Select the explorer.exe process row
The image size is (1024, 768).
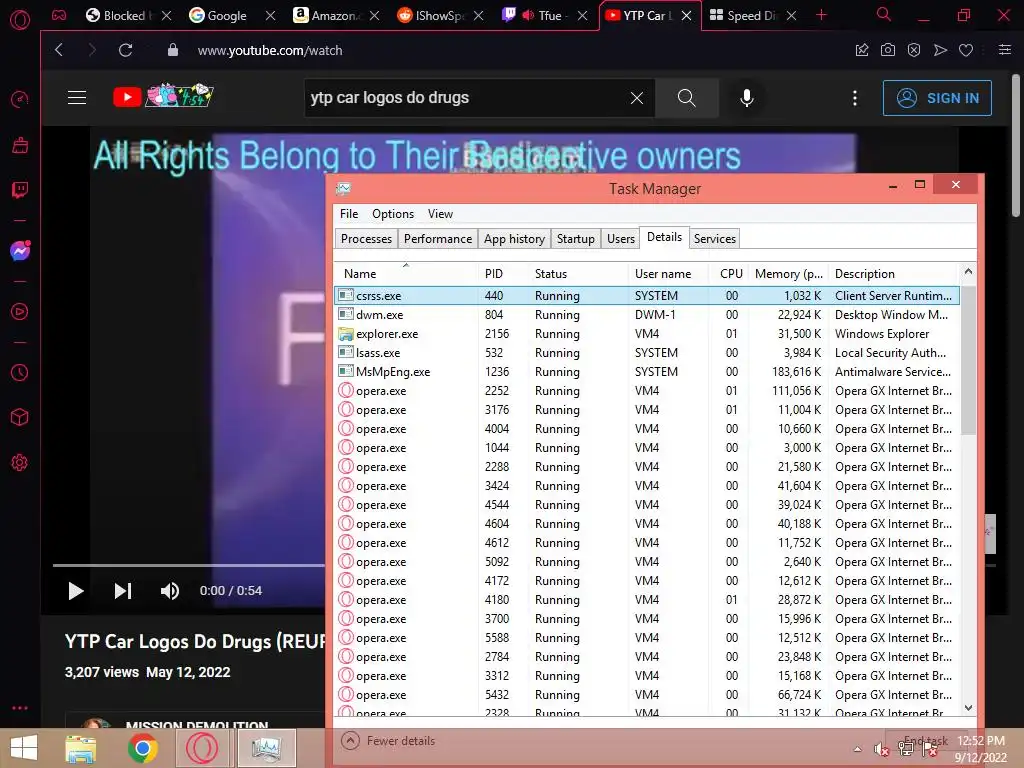647,334
